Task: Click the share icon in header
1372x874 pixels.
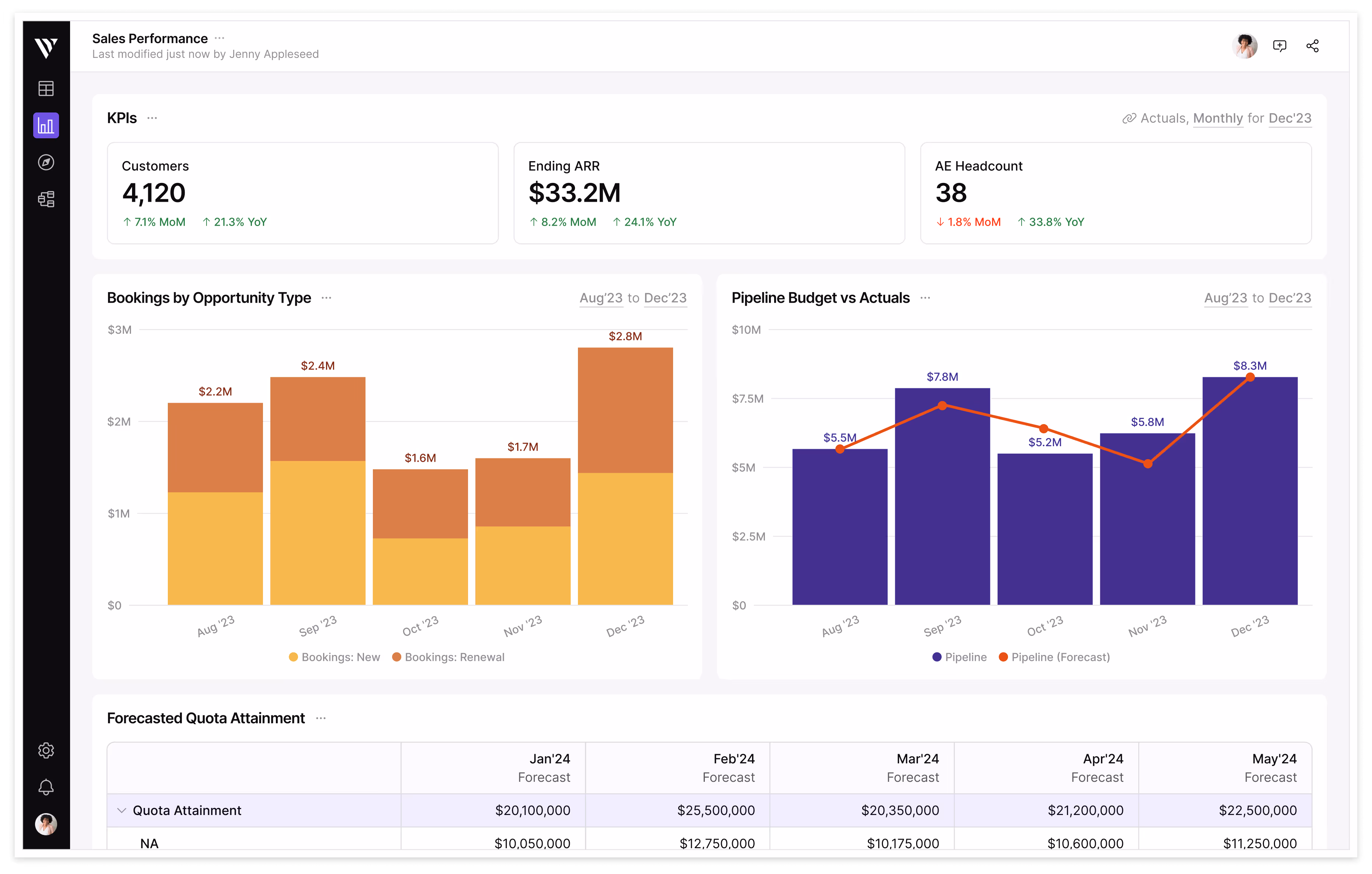Action: pyautogui.click(x=1313, y=46)
